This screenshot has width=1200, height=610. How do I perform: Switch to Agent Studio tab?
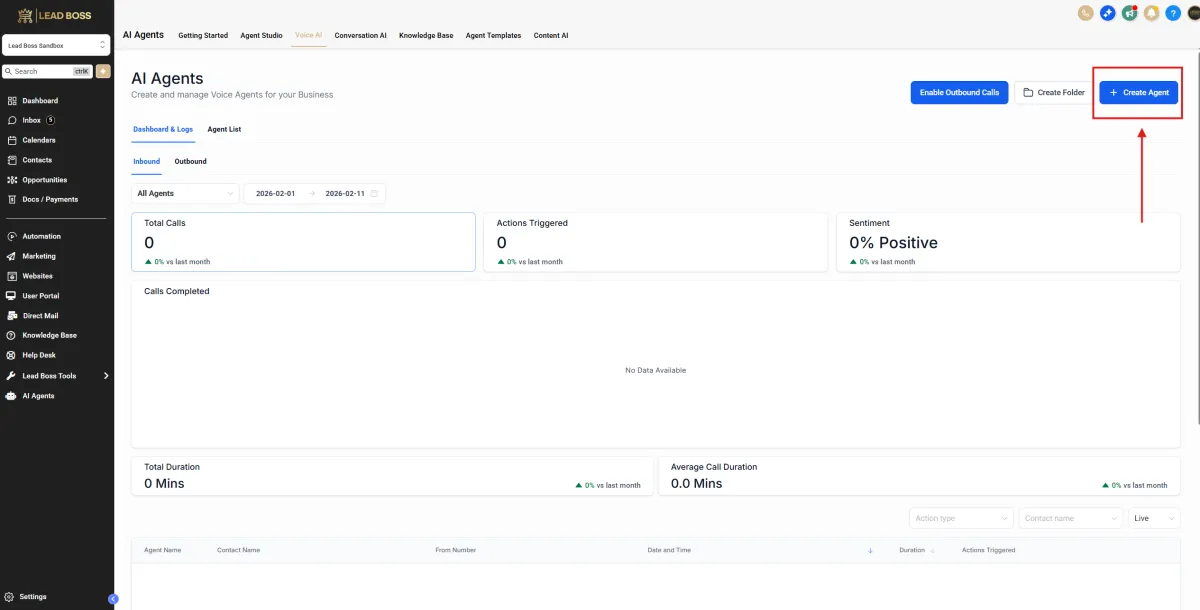(x=261, y=35)
